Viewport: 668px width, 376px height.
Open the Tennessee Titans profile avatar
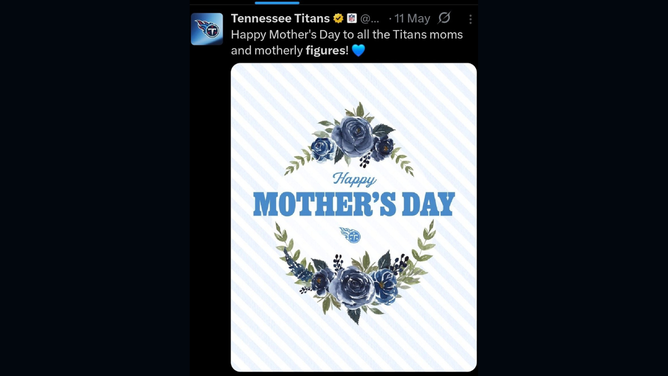(207, 29)
